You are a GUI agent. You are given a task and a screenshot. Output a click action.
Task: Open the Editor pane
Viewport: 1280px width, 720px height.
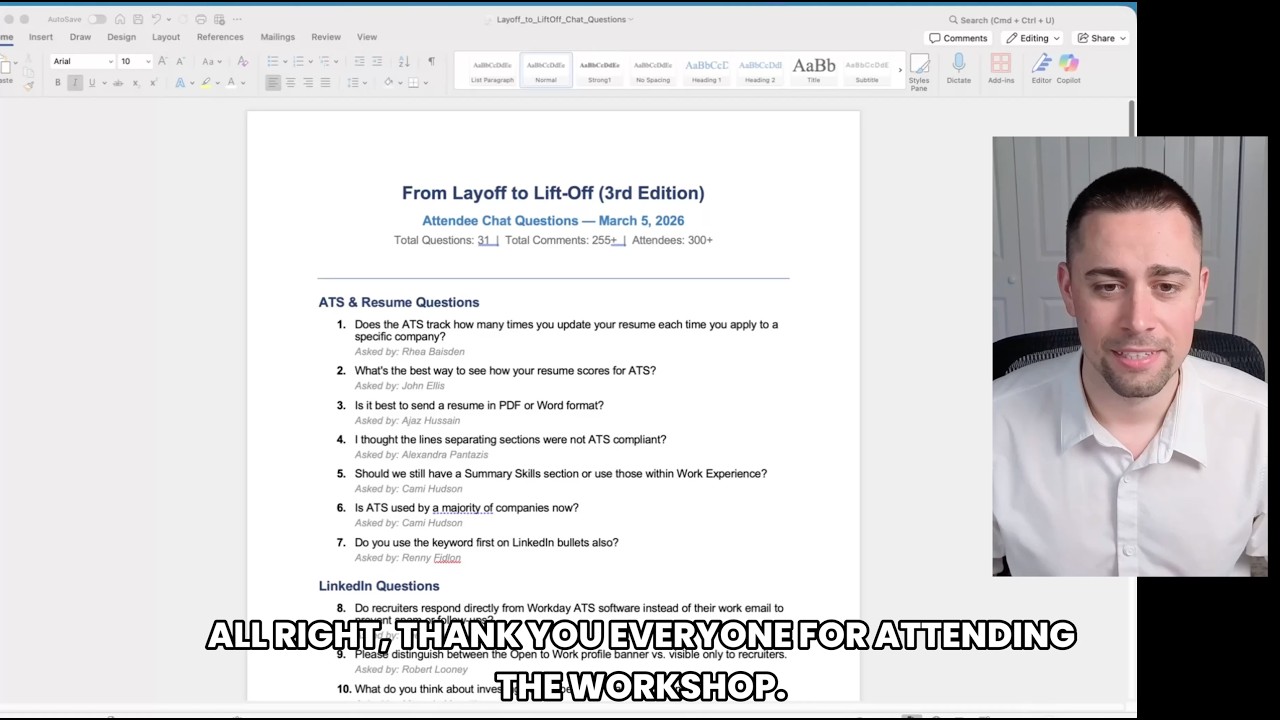1041,68
